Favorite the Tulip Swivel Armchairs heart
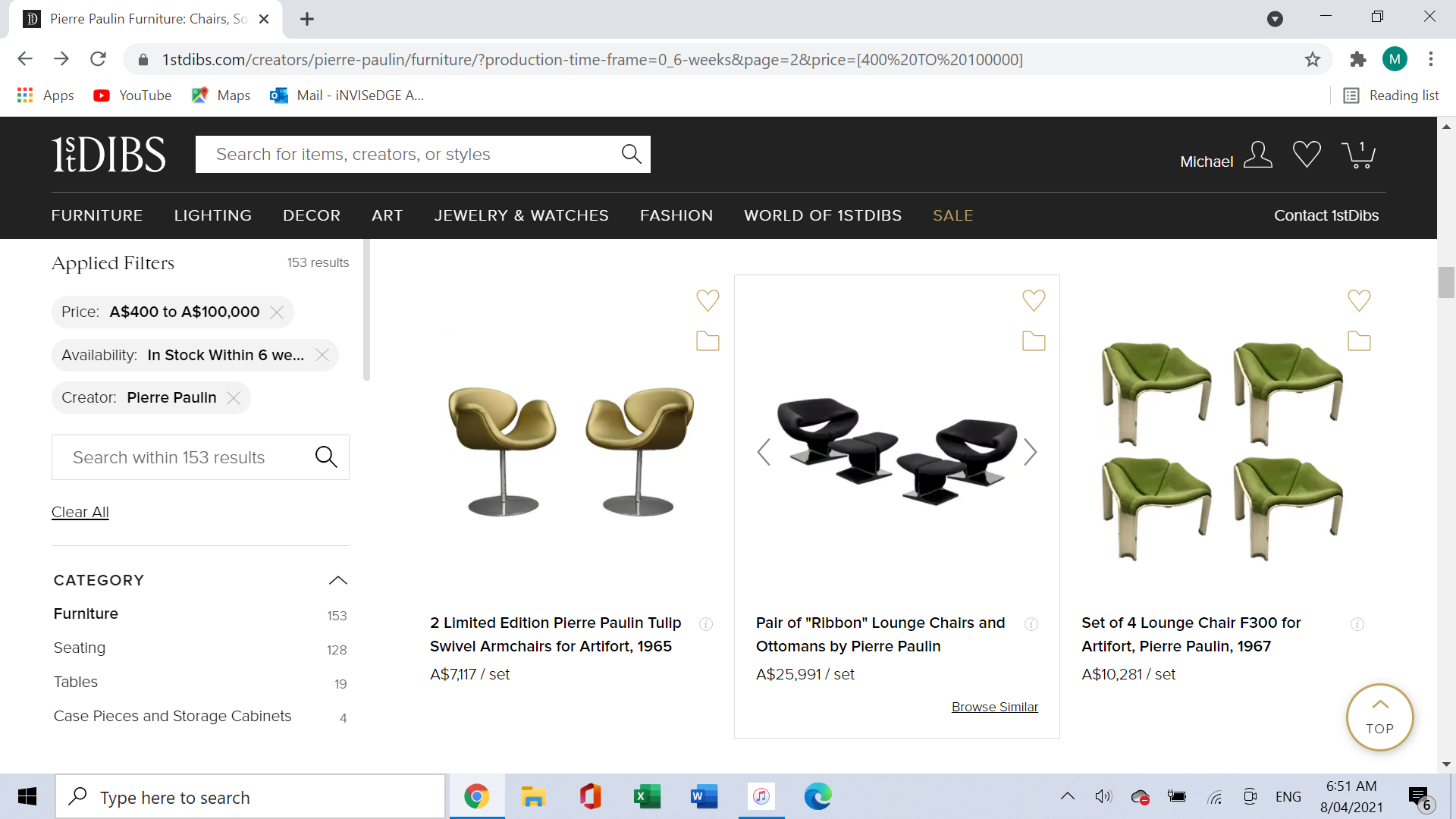1456x819 pixels. (x=708, y=300)
